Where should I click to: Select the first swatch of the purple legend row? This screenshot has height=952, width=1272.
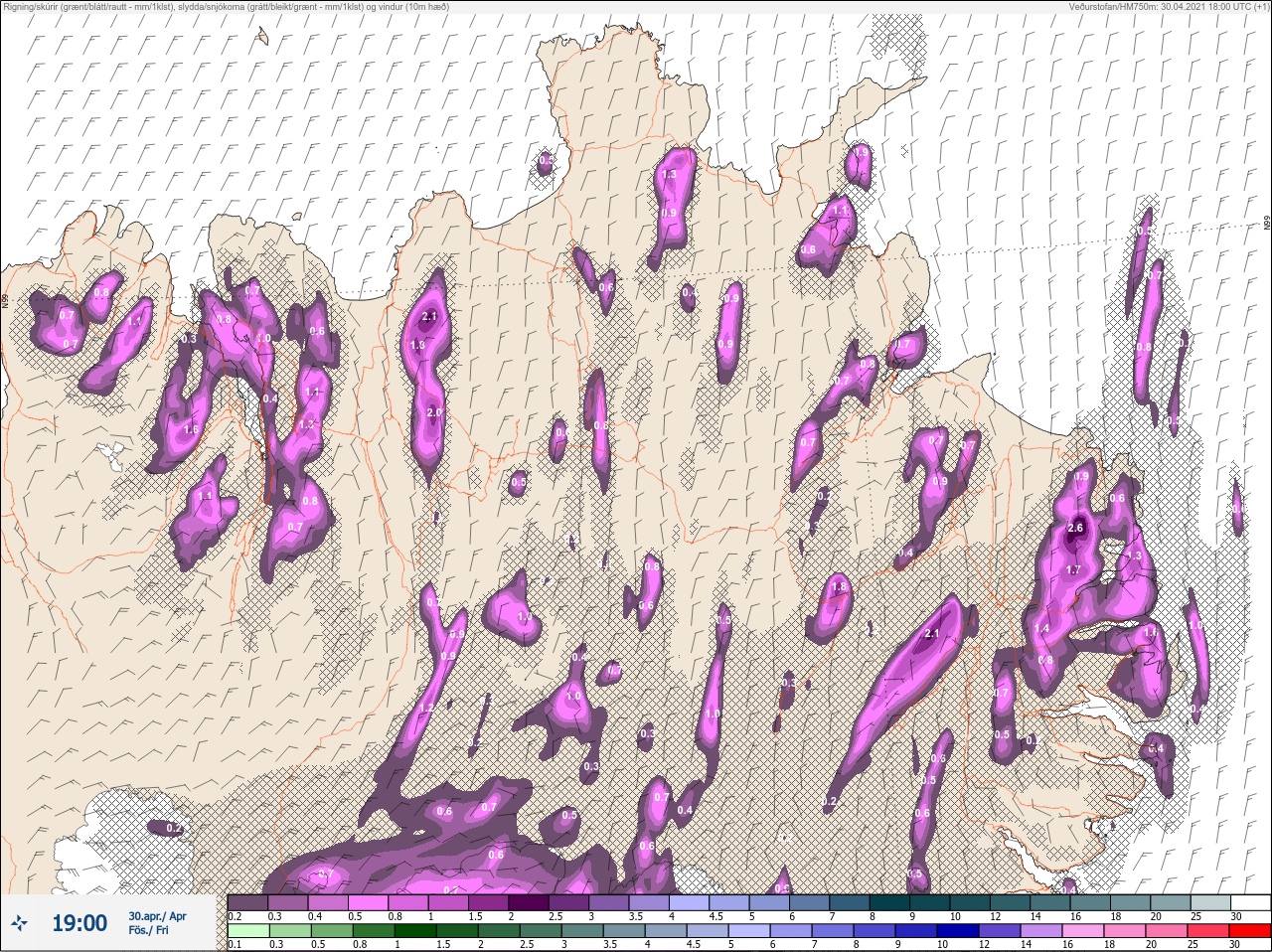point(247,902)
